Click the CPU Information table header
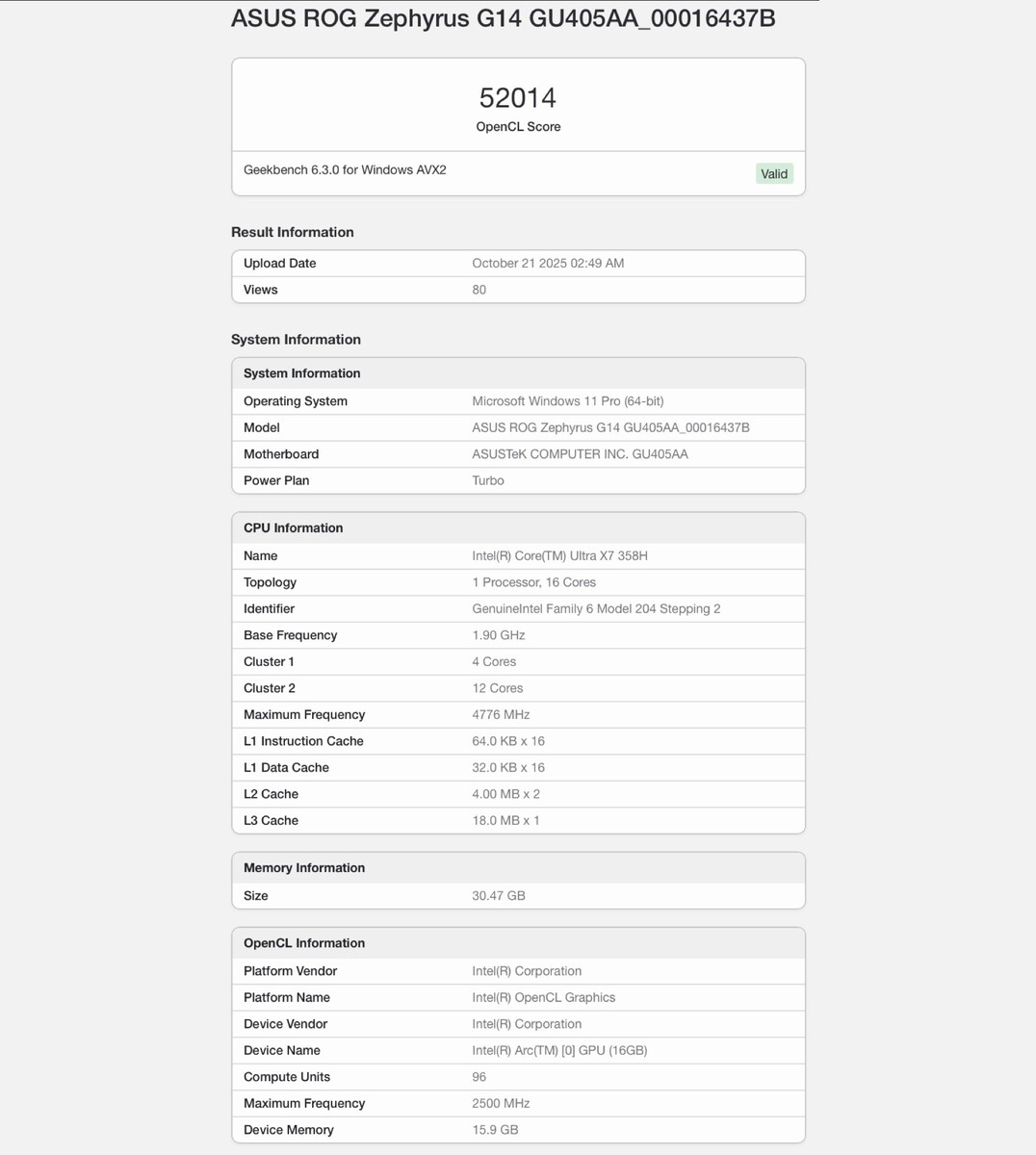1036x1155 pixels. tap(294, 528)
